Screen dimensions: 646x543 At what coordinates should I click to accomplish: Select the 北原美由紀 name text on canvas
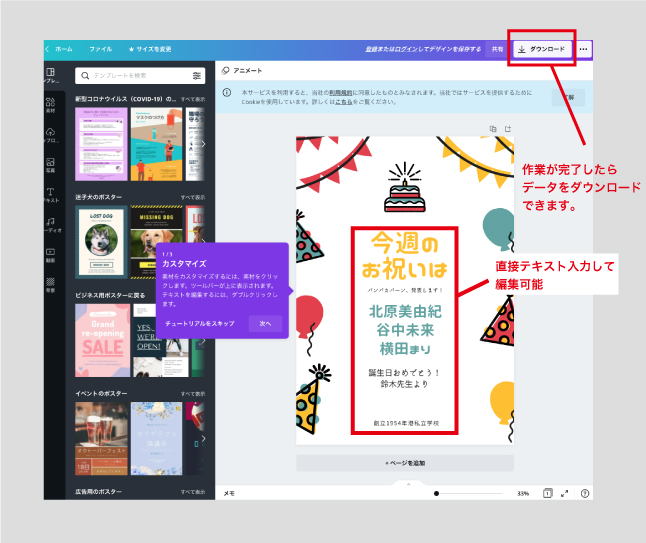tap(405, 311)
